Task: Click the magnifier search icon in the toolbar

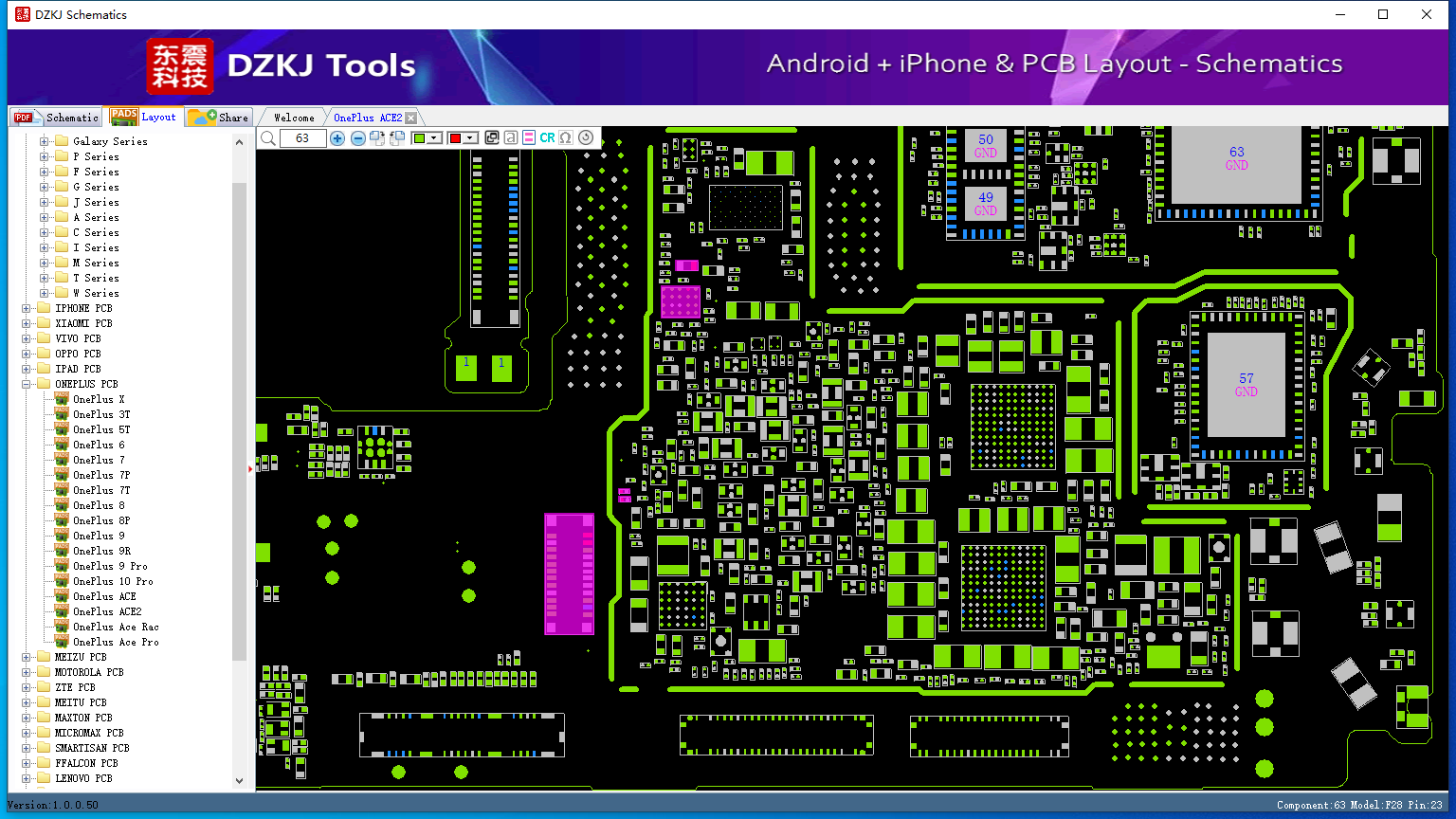Action: coord(268,138)
